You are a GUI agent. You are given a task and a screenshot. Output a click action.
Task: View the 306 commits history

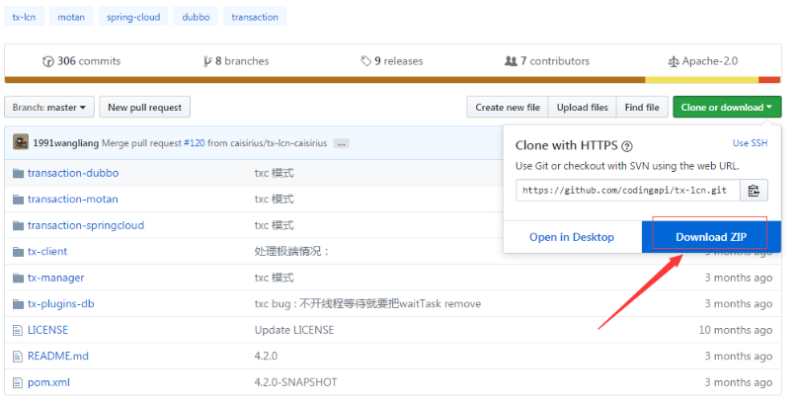click(x=82, y=61)
